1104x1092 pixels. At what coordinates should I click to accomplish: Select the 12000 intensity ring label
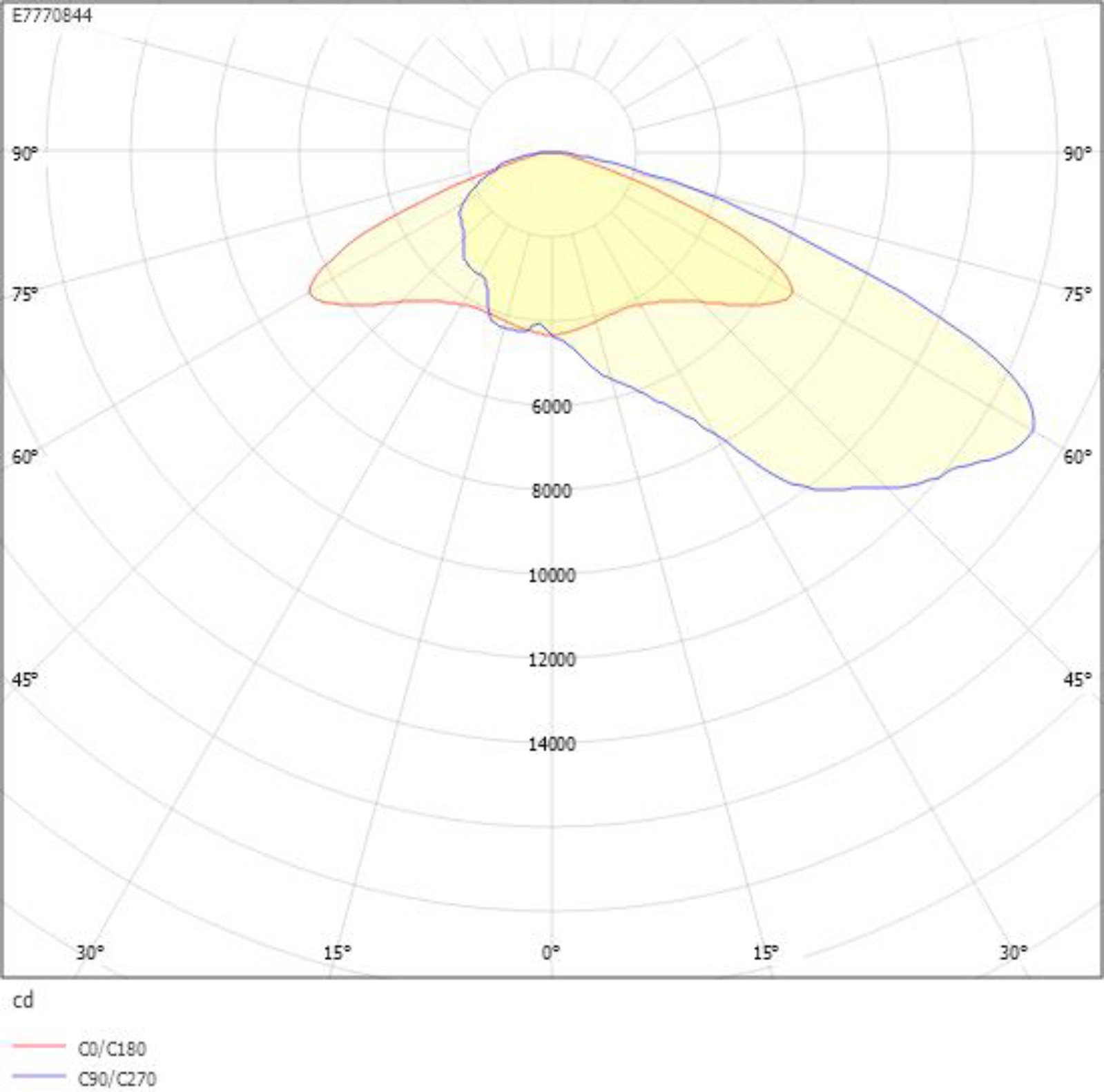pyautogui.click(x=551, y=659)
